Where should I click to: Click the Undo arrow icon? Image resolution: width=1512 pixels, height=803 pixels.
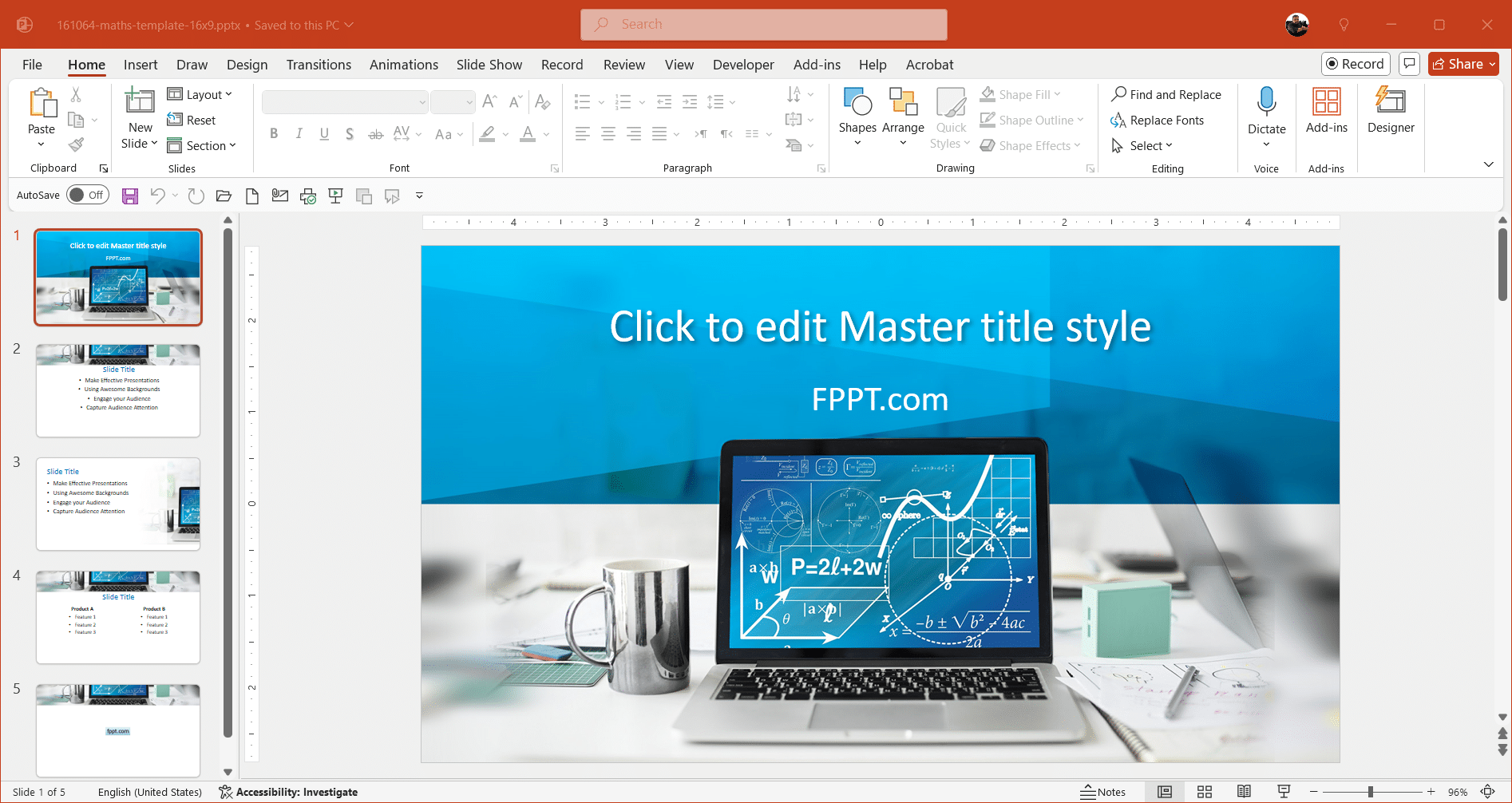tap(157, 196)
